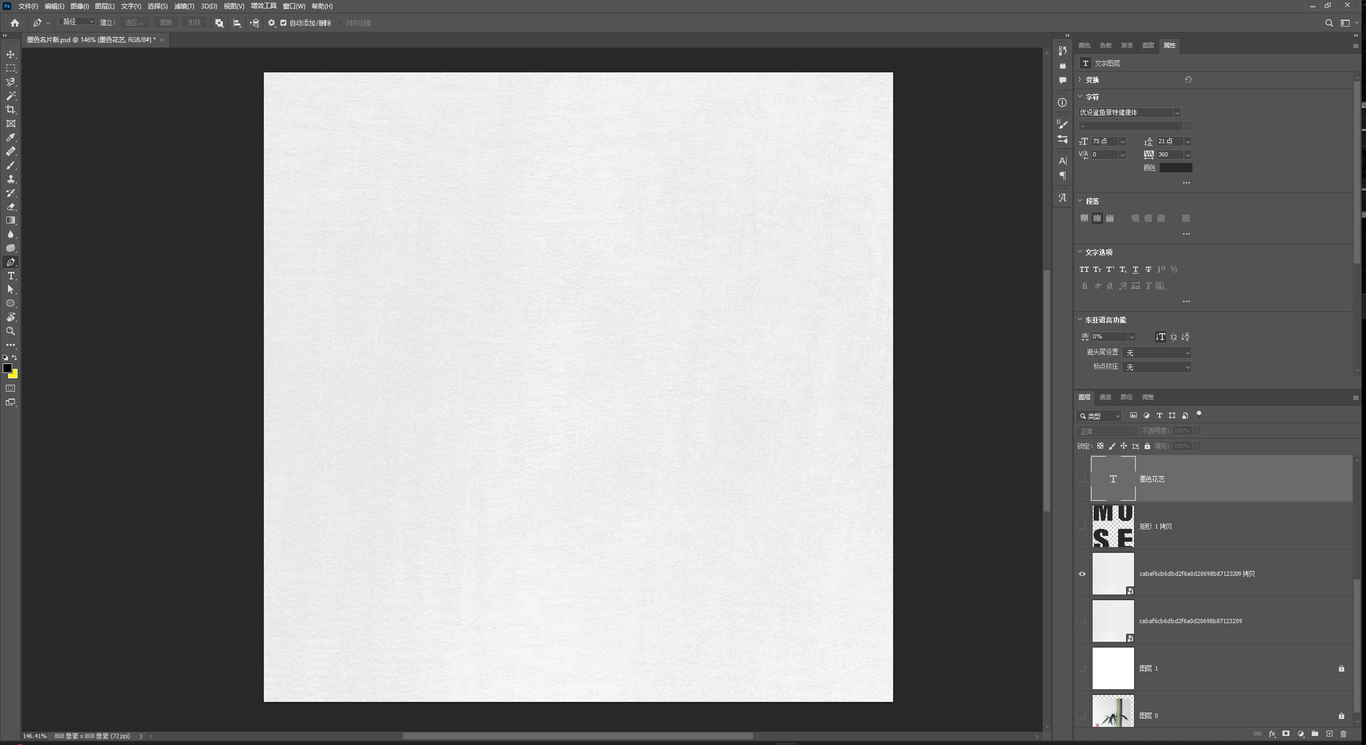Create new fill or adjustment layer
Image resolution: width=1366 pixels, height=745 pixels.
[1301, 734]
